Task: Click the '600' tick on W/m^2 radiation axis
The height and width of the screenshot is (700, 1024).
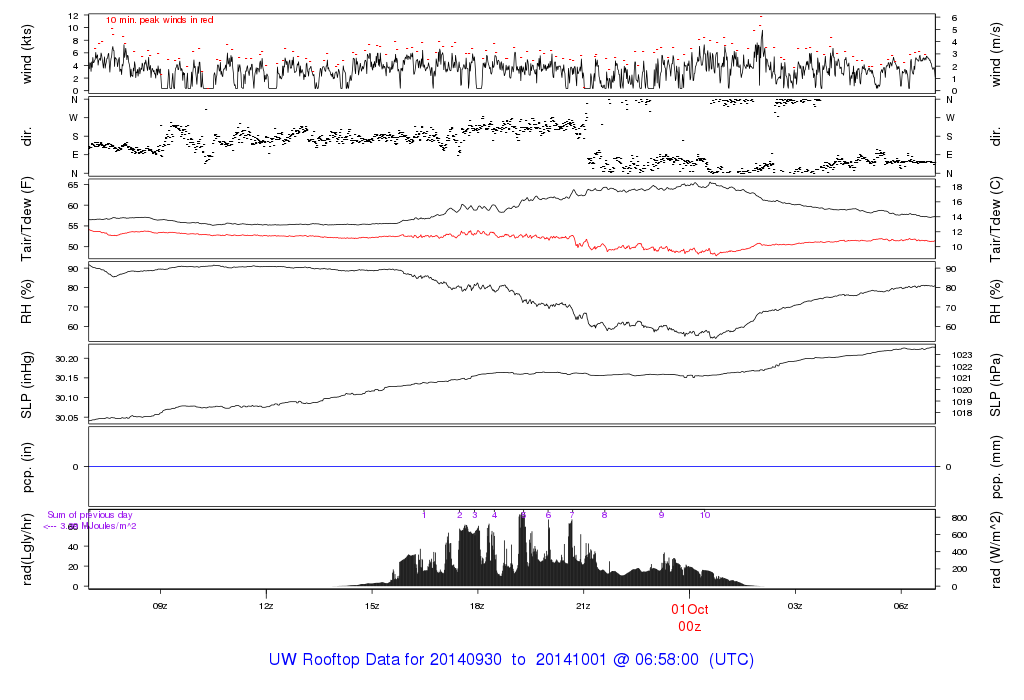Action: 959,535
